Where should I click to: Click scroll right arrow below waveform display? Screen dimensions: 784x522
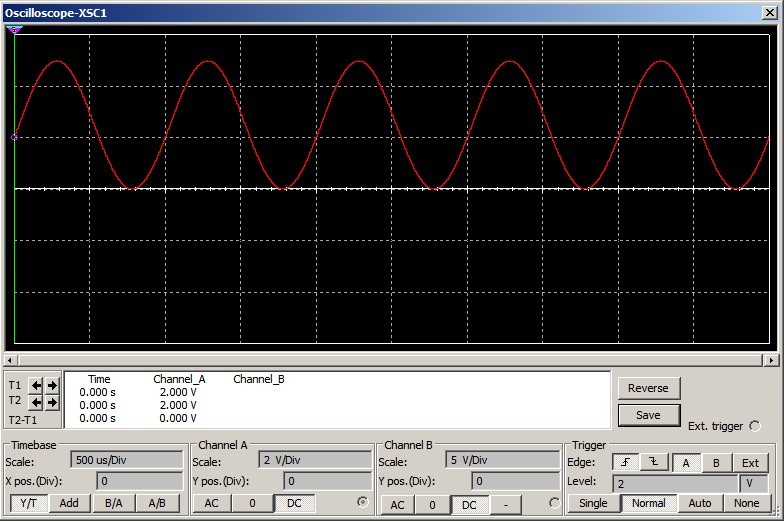pyautogui.click(x=771, y=360)
